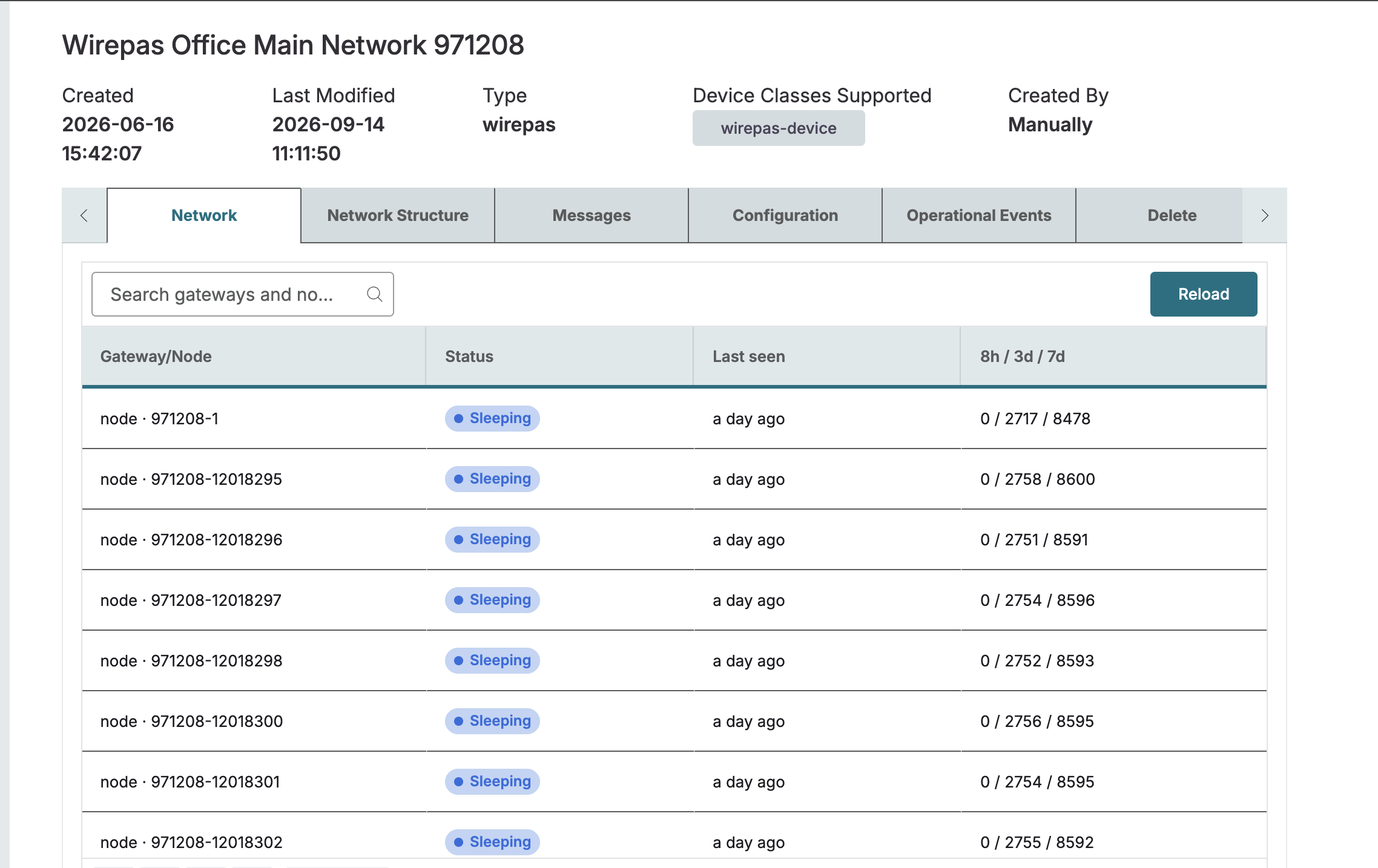1378x868 pixels.
Task: Click the Created date 2026-06-16 value
Action: click(118, 139)
